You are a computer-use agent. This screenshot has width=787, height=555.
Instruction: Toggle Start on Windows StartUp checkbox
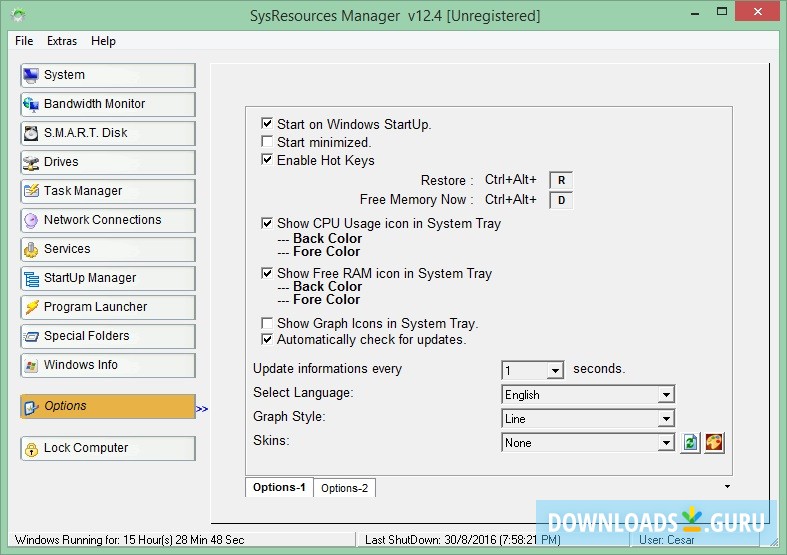267,123
